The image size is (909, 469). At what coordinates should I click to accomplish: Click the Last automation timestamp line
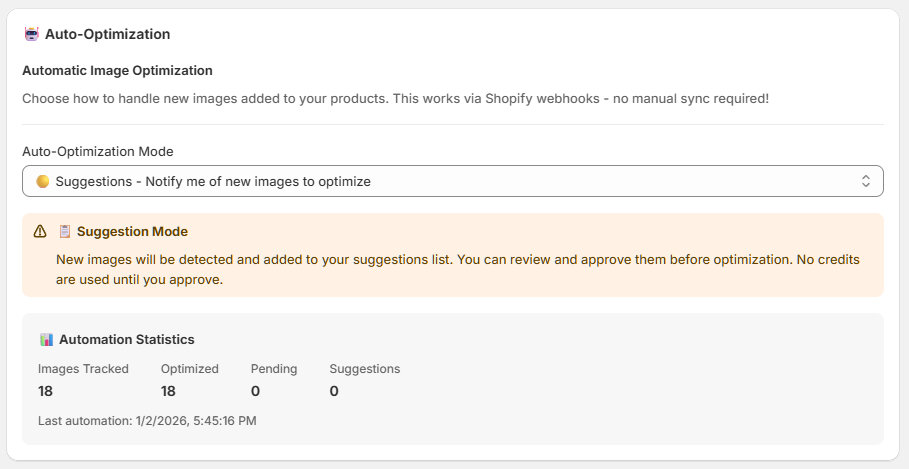(x=147, y=420)
